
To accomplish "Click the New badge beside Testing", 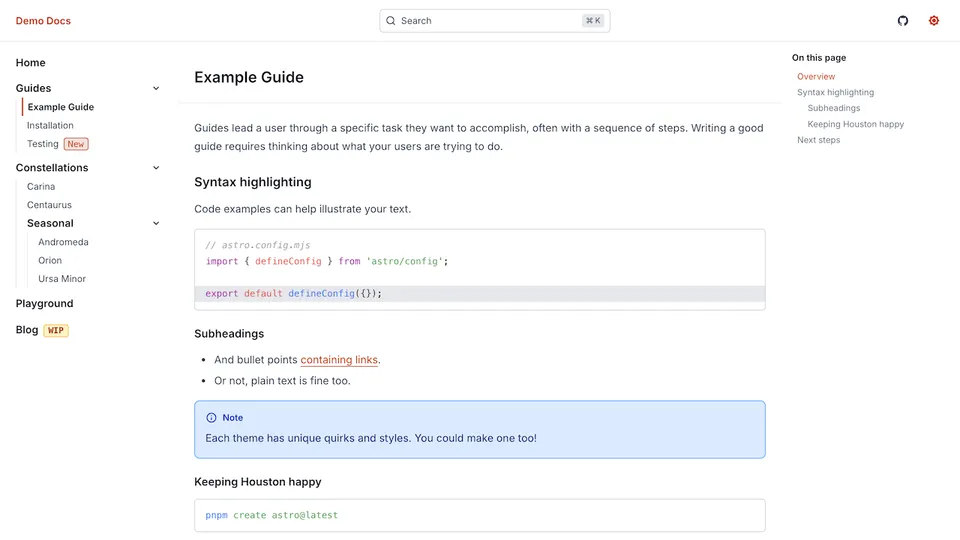I will [x=76, y=144].
